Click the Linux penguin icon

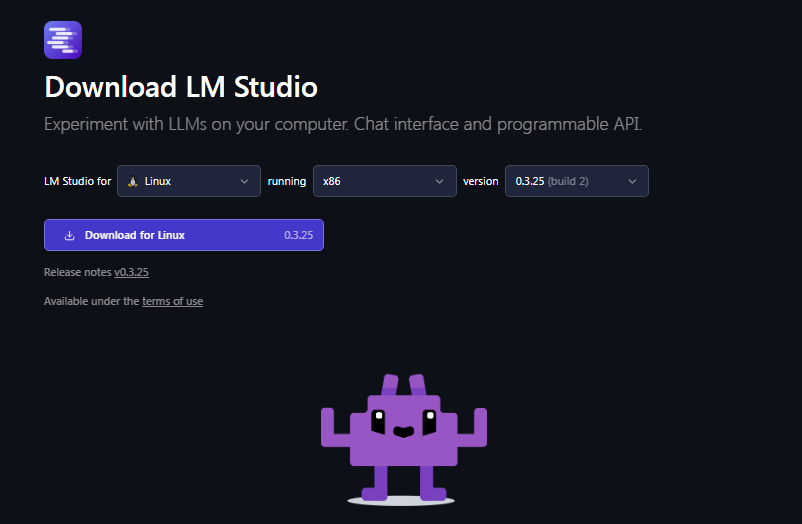pyautogui.click(x=132, y=181)
